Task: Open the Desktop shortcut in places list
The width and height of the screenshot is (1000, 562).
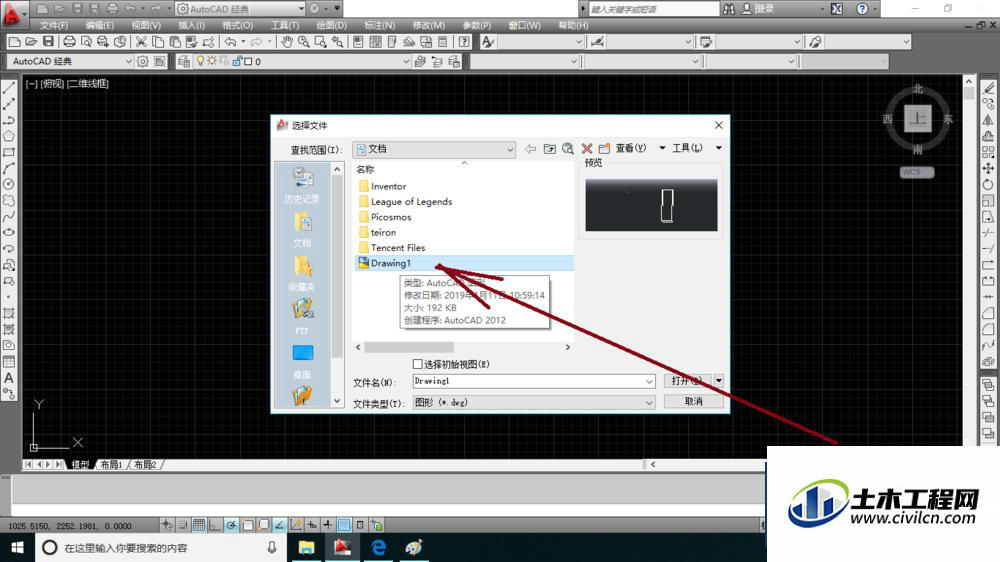Action: 302,361
